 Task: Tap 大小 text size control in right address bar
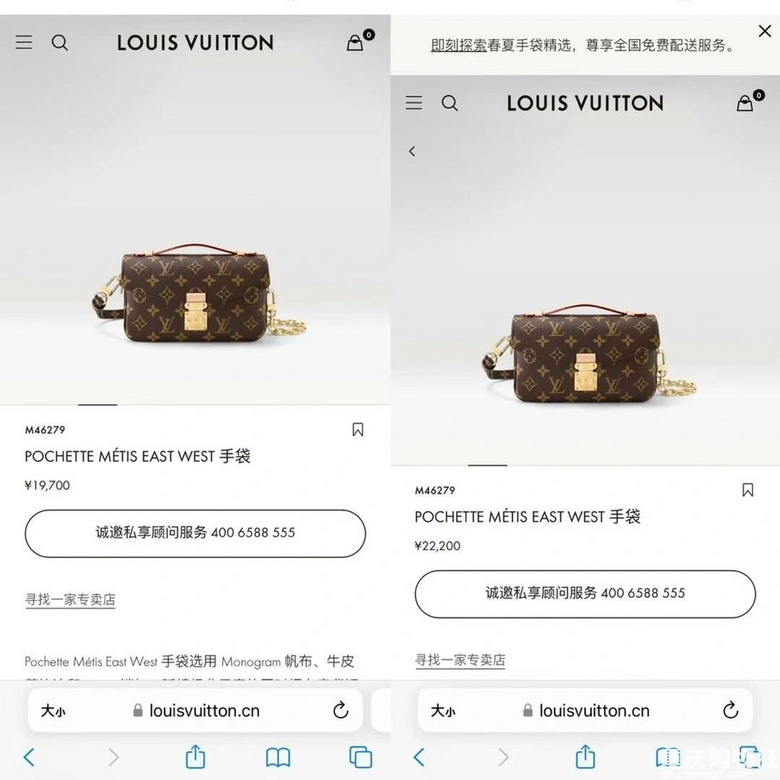click(x=443, y=710)
